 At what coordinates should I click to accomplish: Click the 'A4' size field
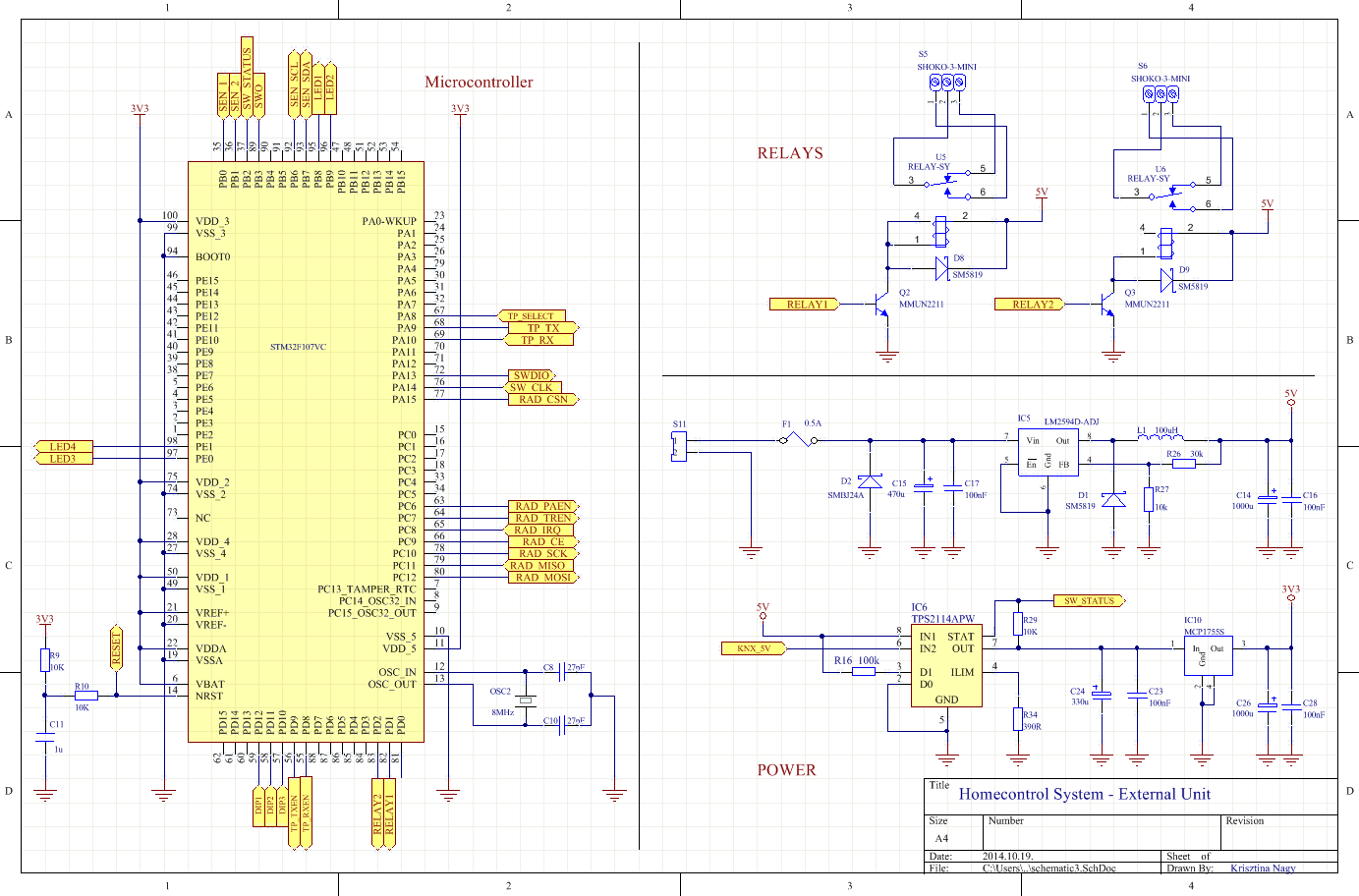pos(941,838)
